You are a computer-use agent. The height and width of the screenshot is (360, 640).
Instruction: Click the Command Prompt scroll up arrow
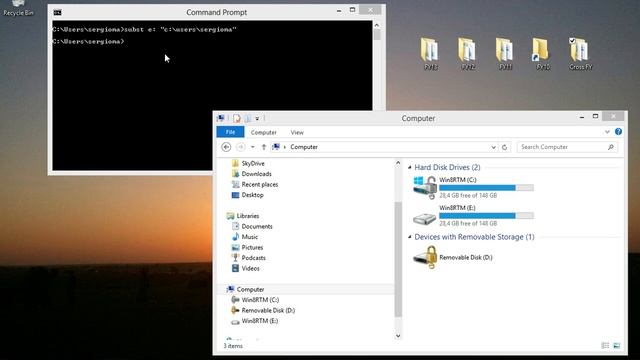(377, 25)
